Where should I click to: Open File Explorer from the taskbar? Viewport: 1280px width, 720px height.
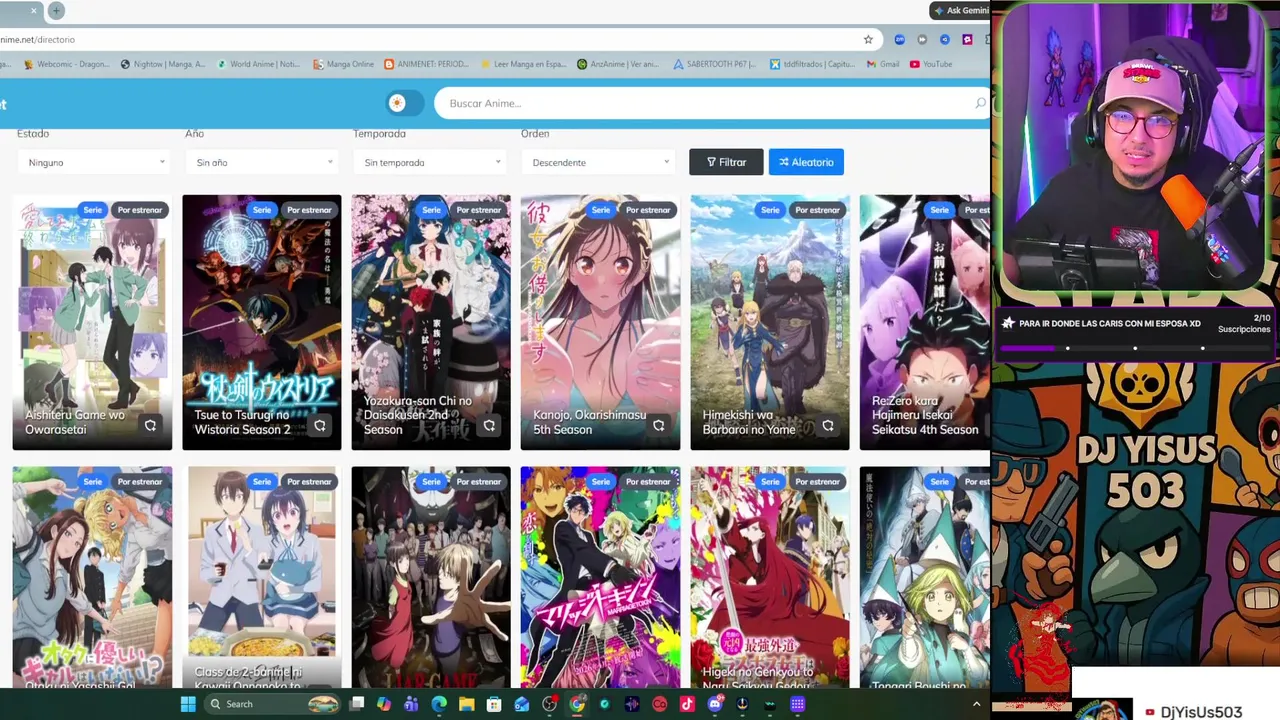click(466, 704)
